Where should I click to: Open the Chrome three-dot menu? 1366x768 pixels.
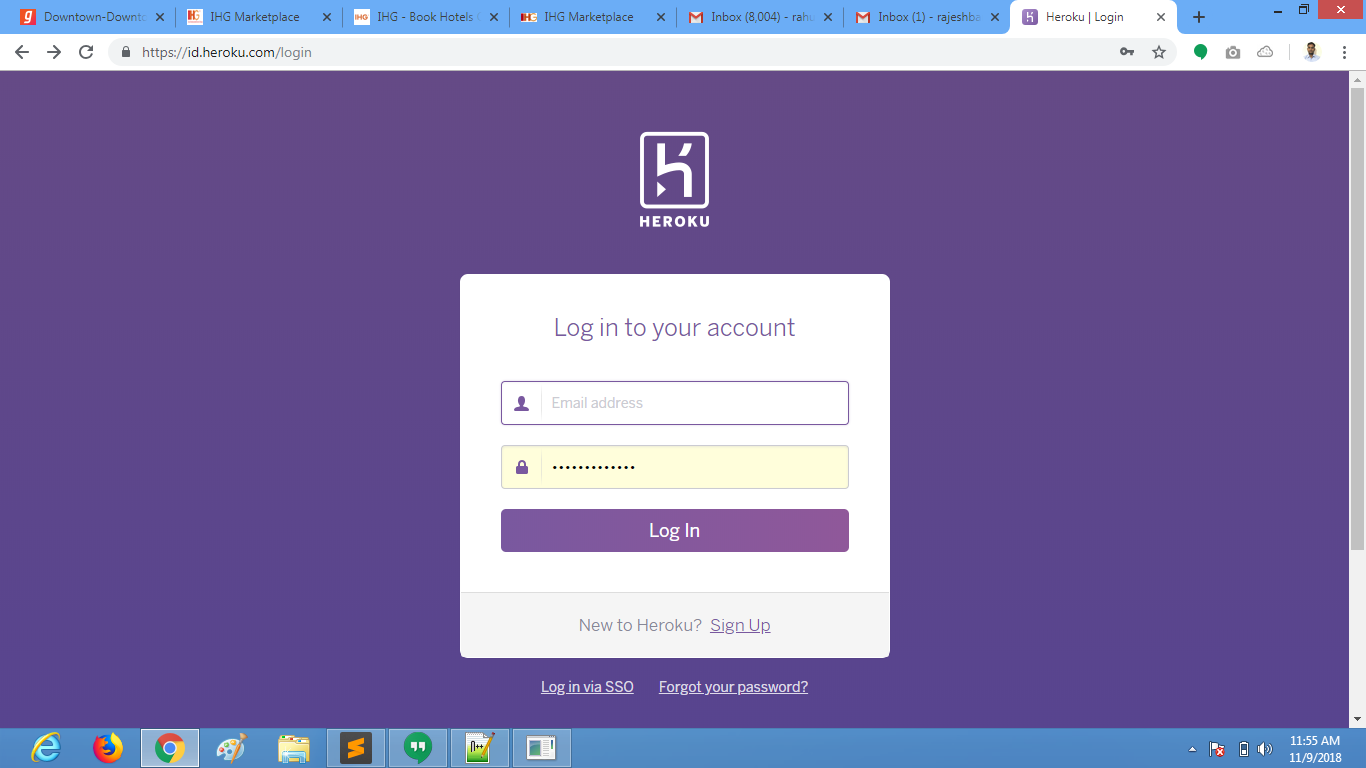click(x=1345, y=50)
